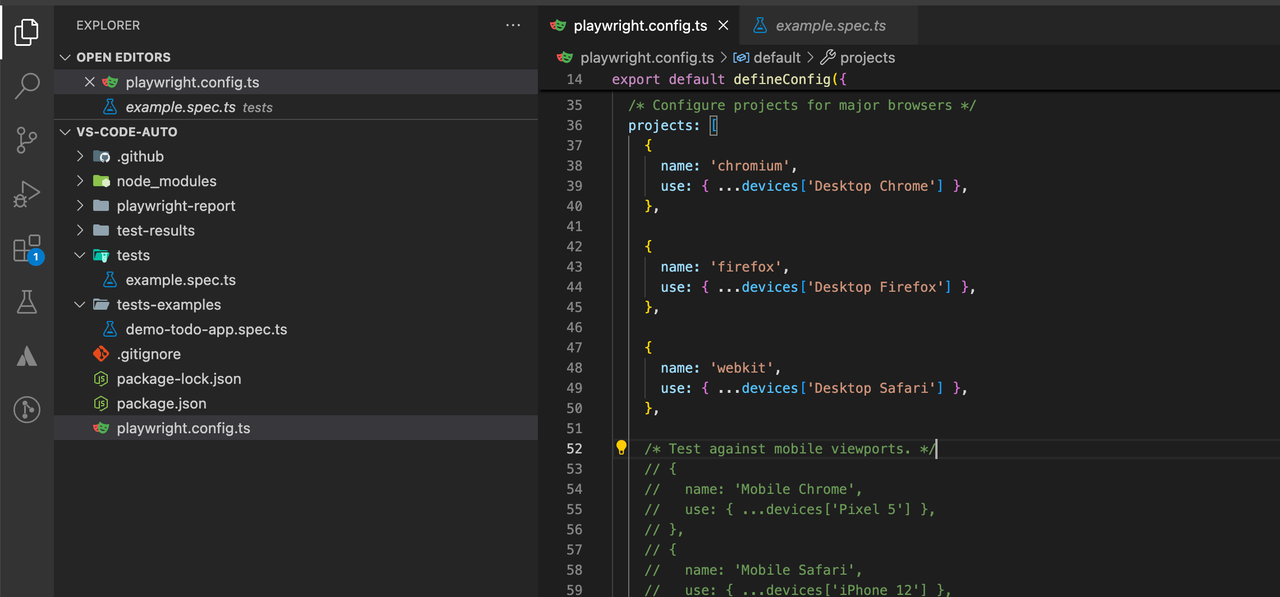Open the Search view in activity bar
The image size is (1280, 597).
click(27, 86)
